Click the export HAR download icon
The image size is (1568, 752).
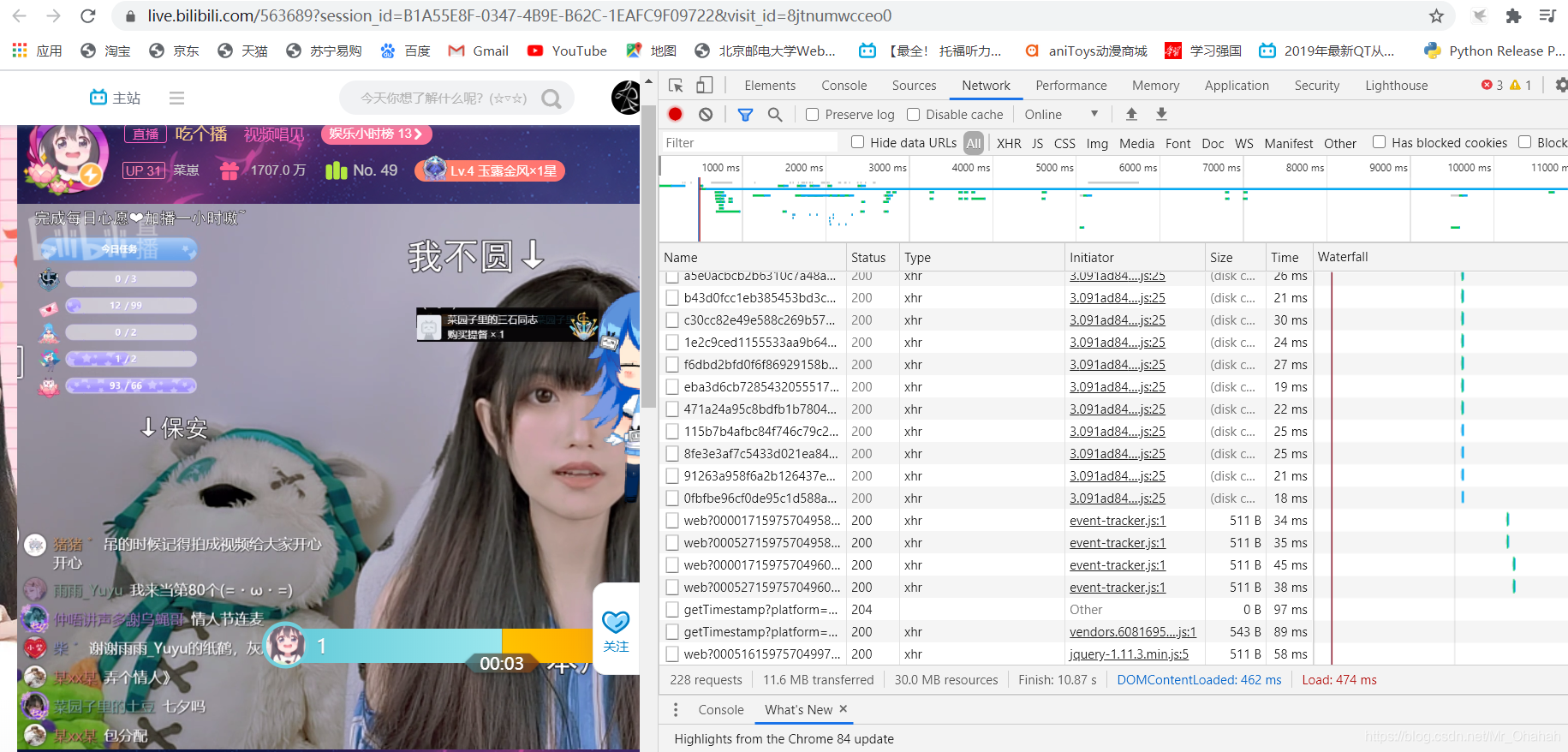[x=1161, y=114]
